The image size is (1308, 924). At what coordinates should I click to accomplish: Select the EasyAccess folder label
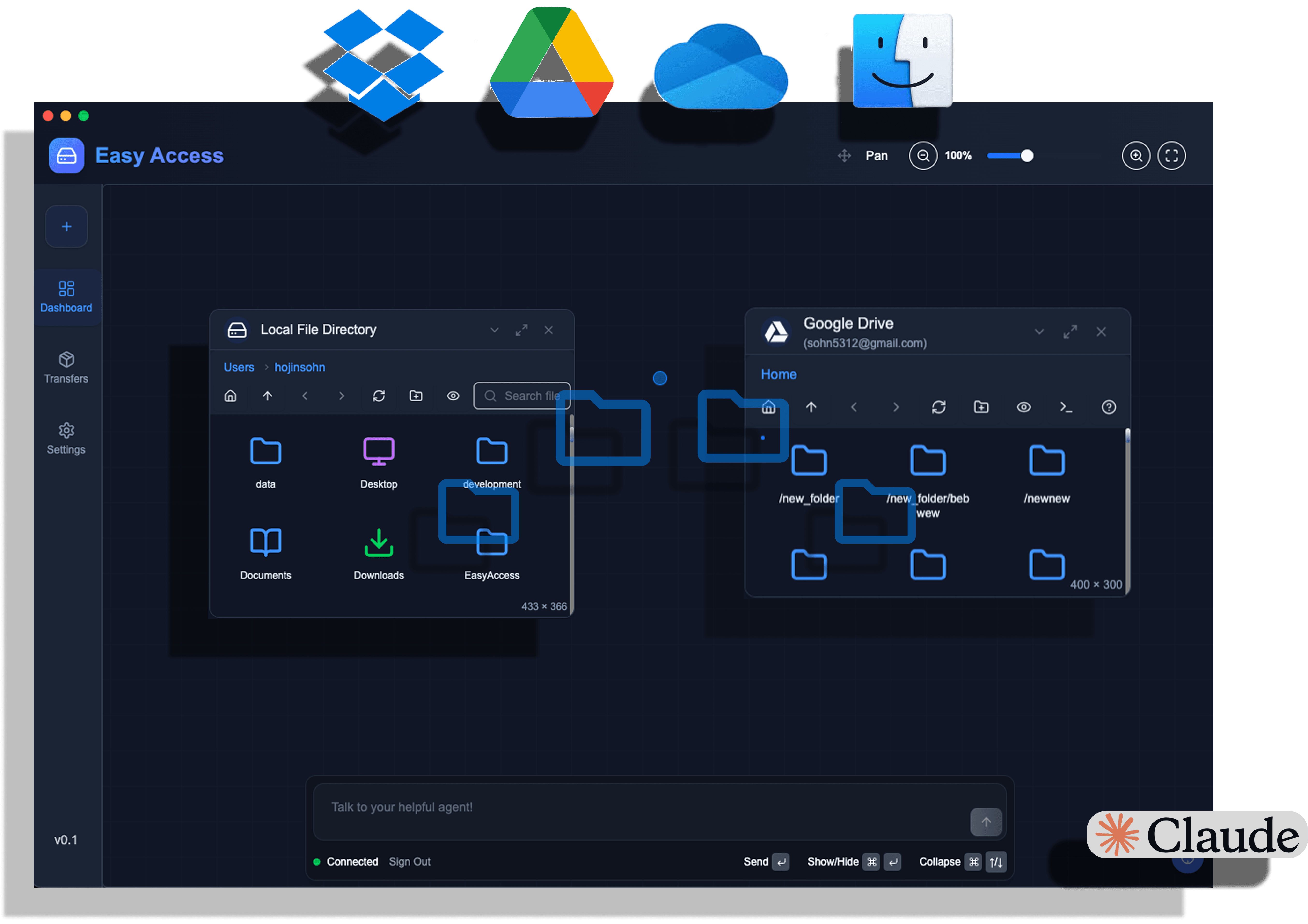[492, 576]
